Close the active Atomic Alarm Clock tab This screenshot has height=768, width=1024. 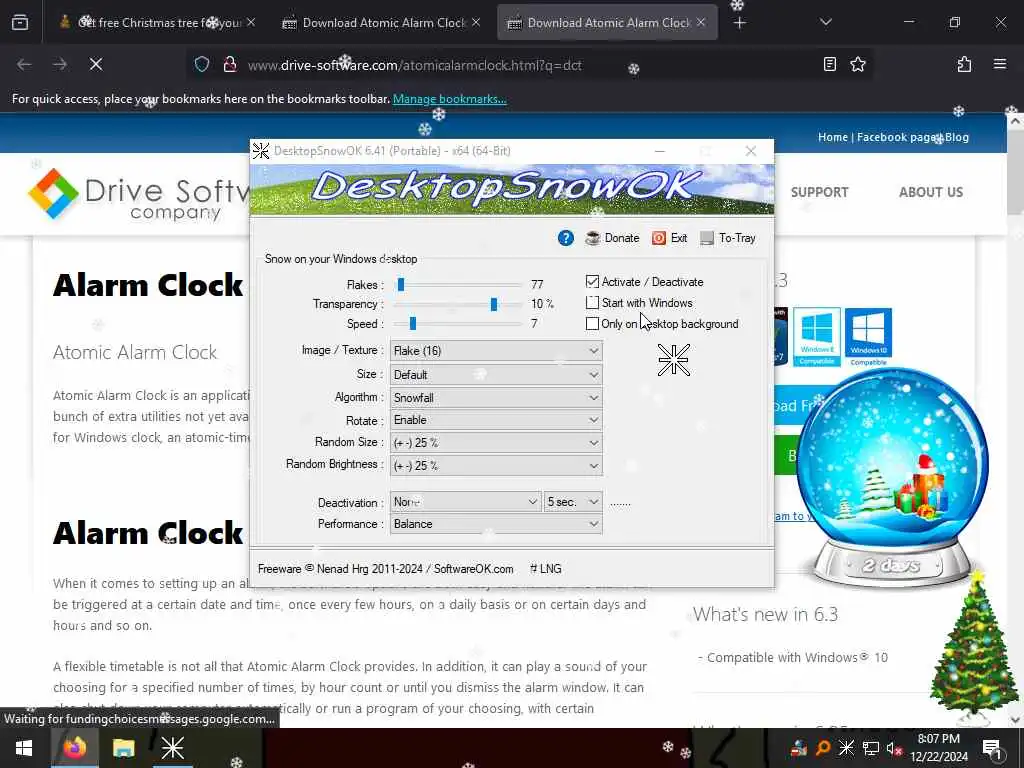pyautogui.click(x=701, y=23)
